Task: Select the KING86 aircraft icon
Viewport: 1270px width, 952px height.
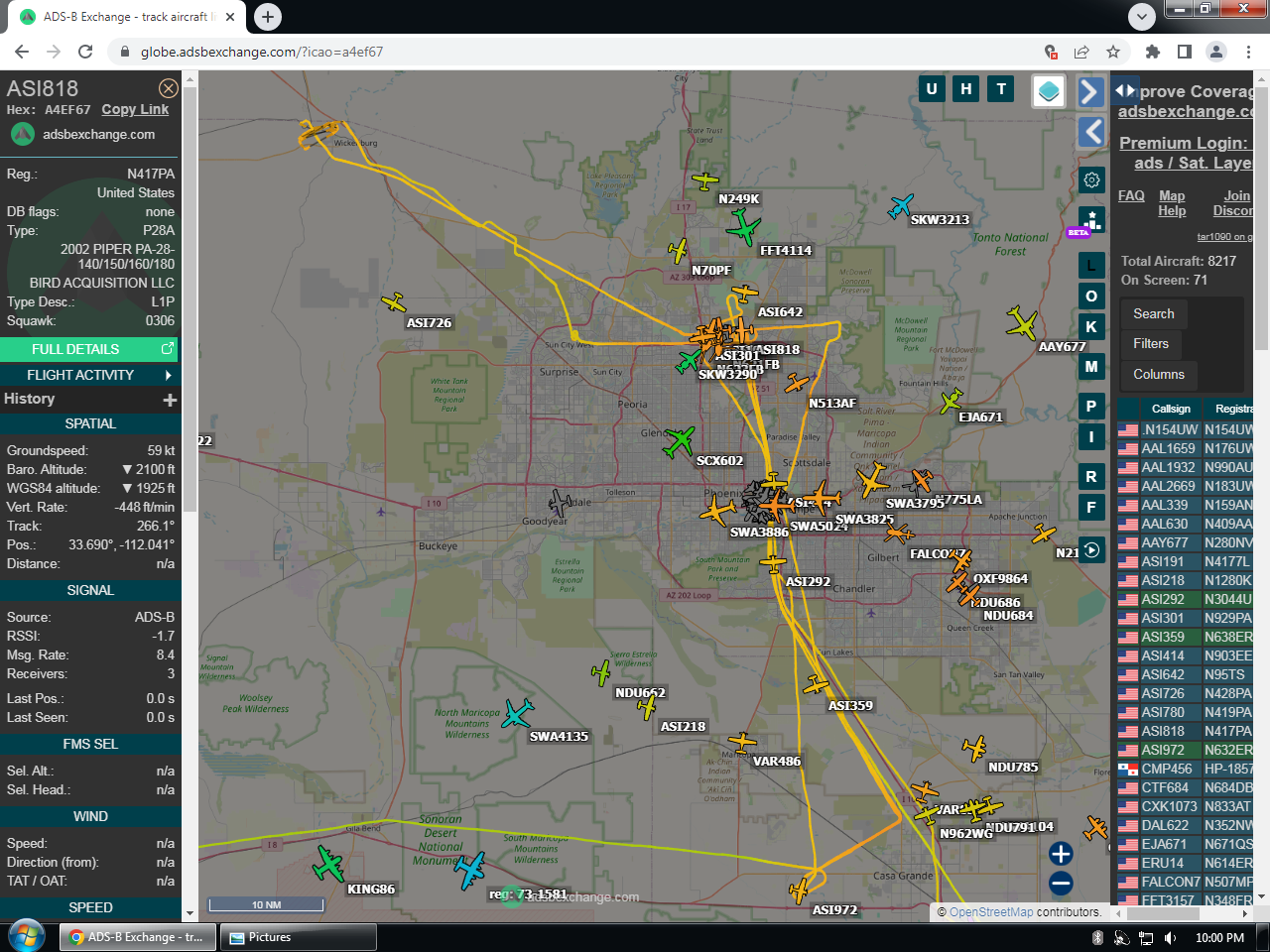Action: 328,864
